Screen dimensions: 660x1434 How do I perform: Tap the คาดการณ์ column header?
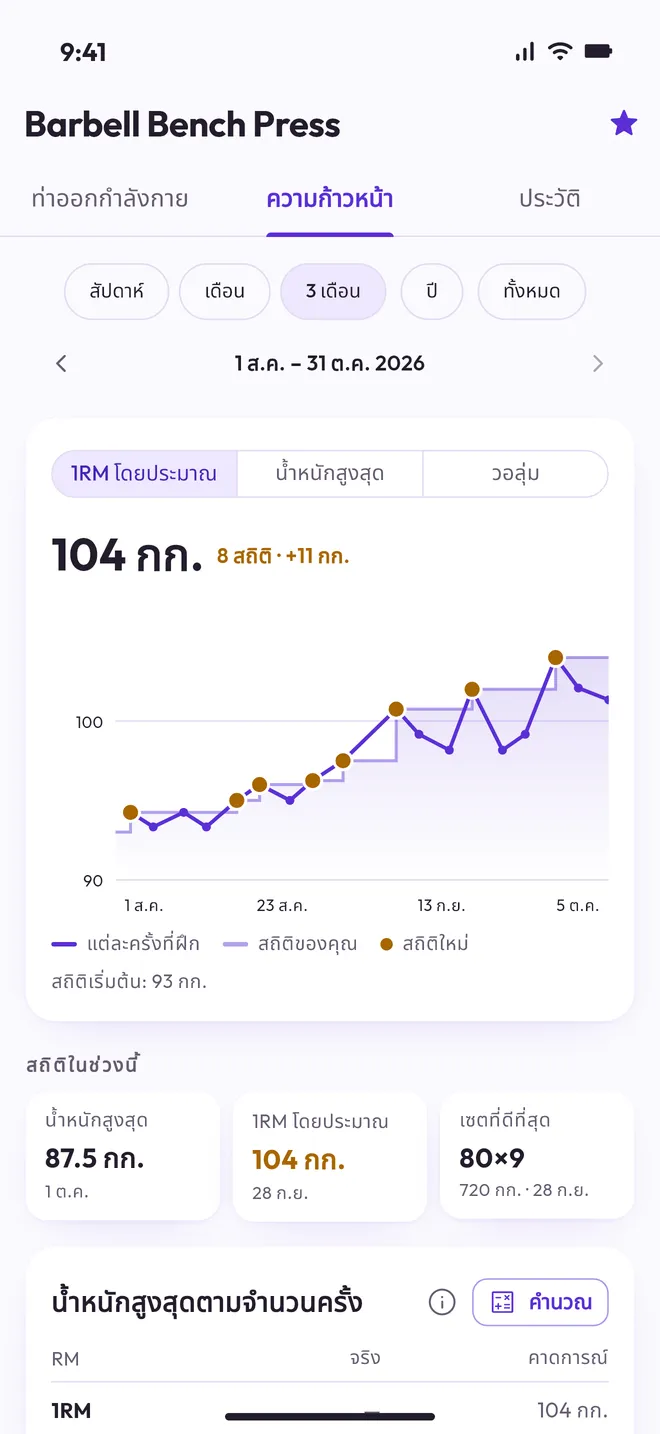coord(568,1358)
